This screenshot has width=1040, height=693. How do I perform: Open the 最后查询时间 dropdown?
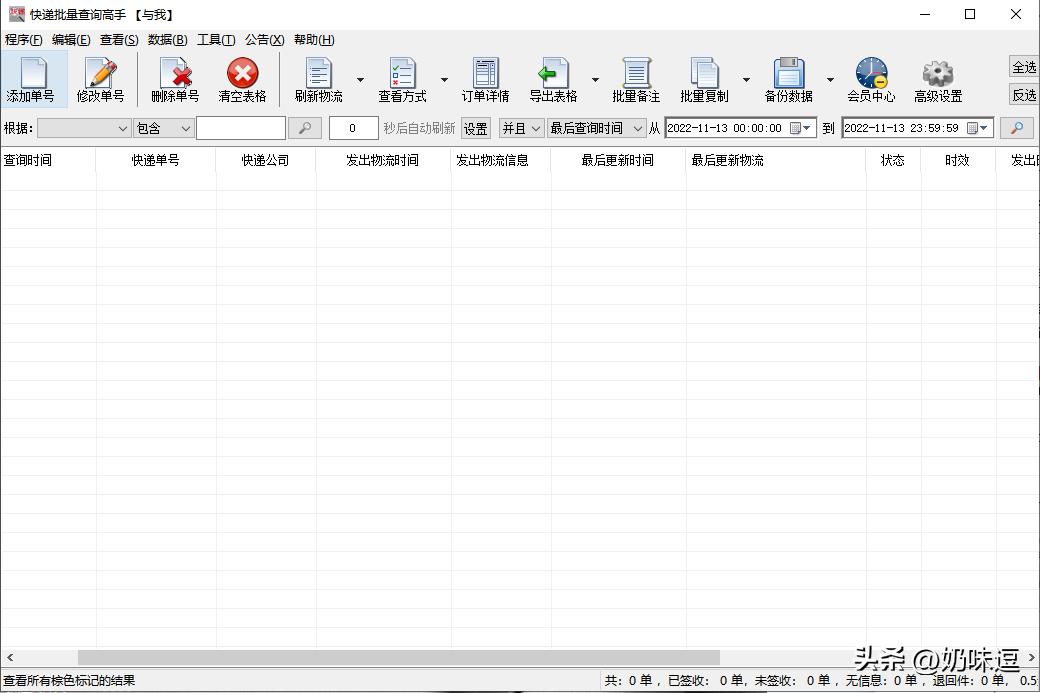tap(596, 128)
